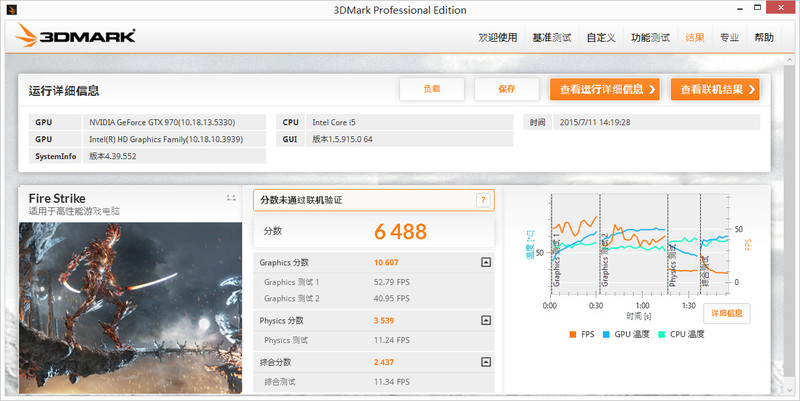Viewport: 800px width, 401px height.
Task: Click 分数未通过联机验证 notice
Action: 301,200
